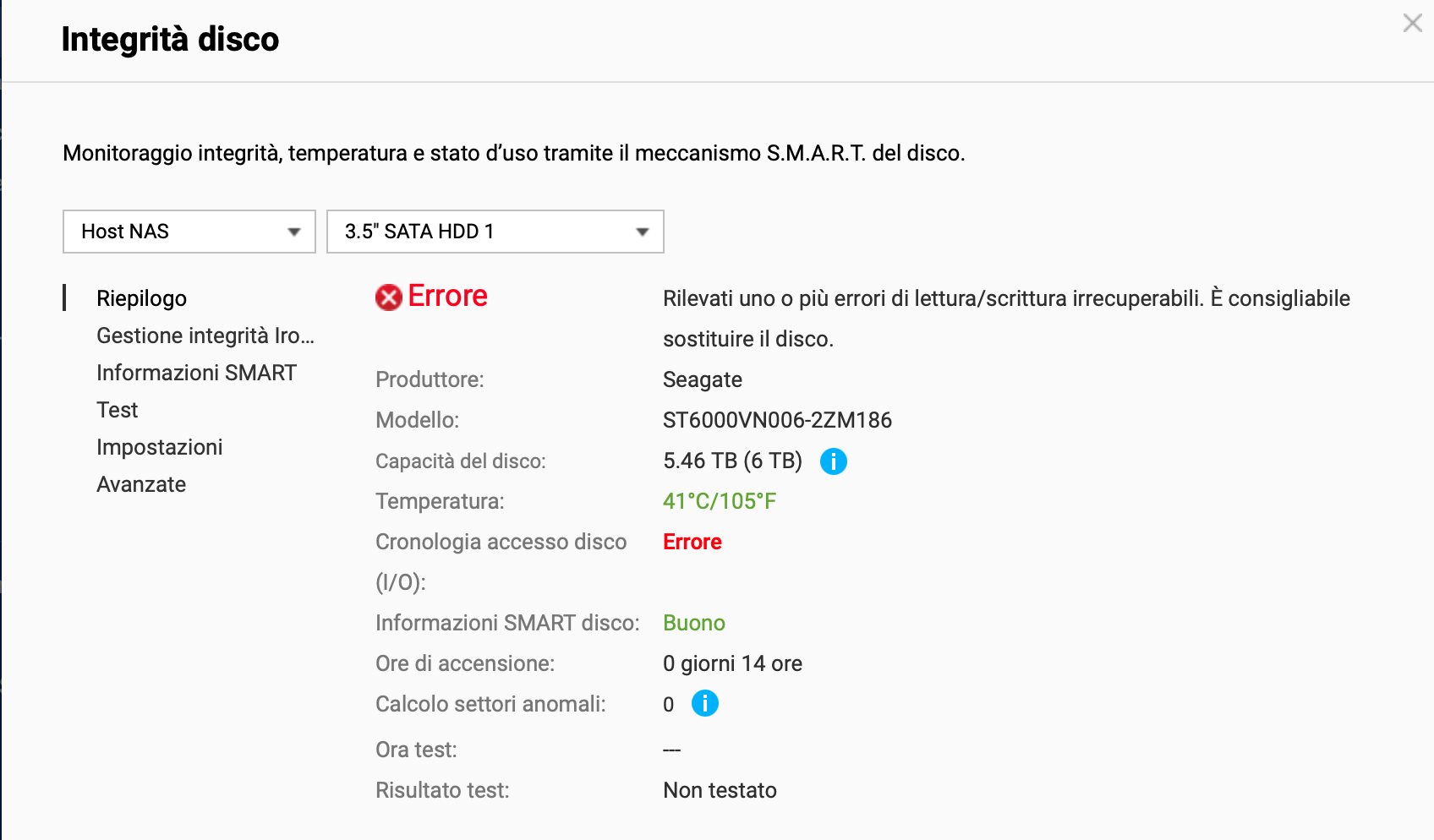The image size is (1434, 840).
Task: Open the Test section
Action: point(117,410)
